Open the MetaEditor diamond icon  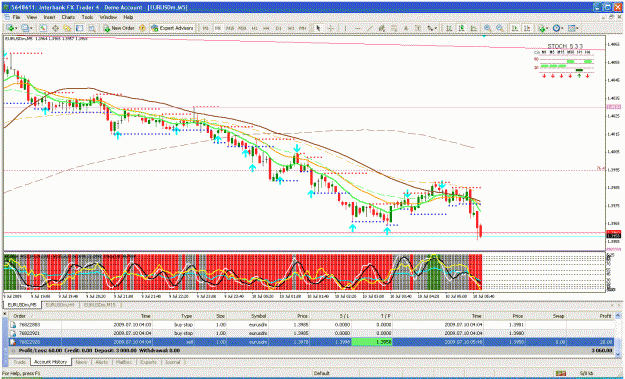142,28
